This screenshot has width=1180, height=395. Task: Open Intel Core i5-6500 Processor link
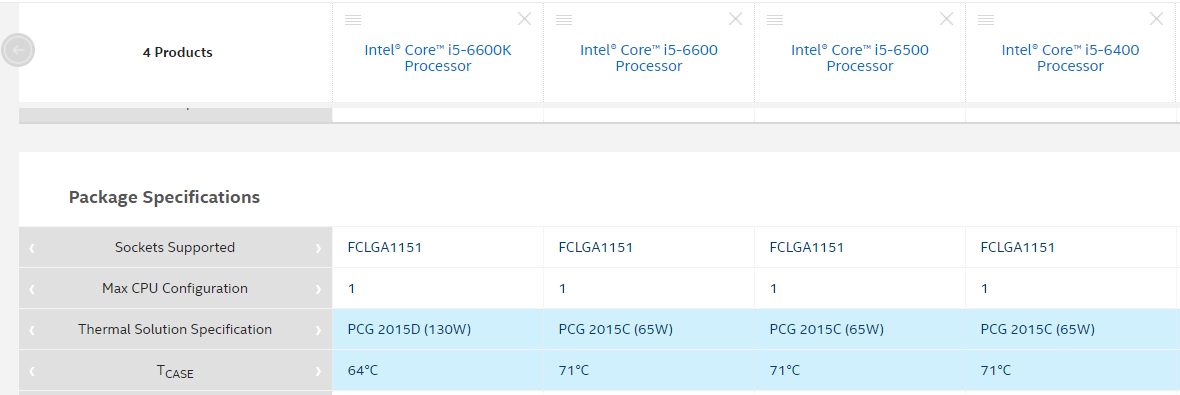[859, 58]
